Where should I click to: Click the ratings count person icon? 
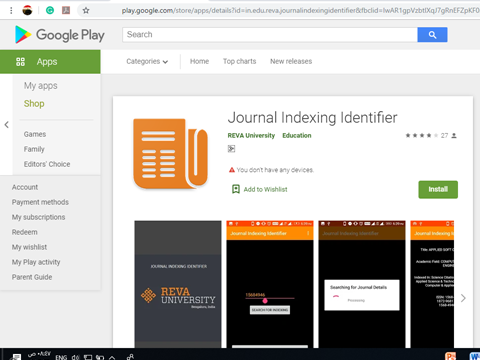point(454,136)
